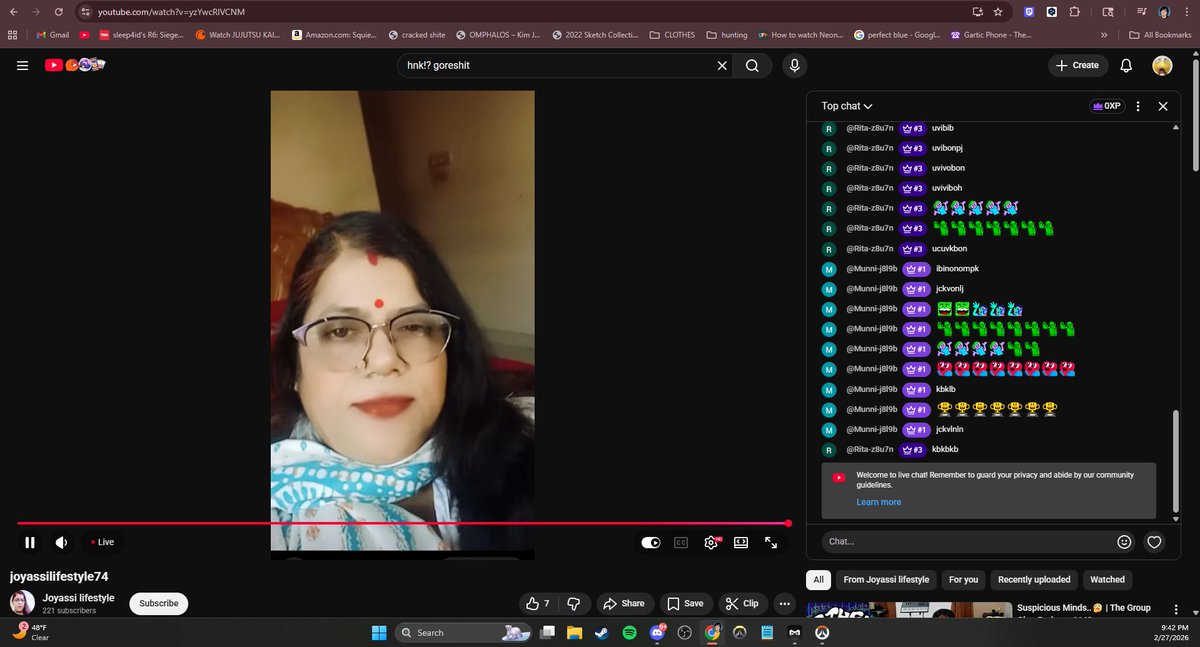Share this live stream
This screenshot has height=647, width=1200.
tap(625, 603)
